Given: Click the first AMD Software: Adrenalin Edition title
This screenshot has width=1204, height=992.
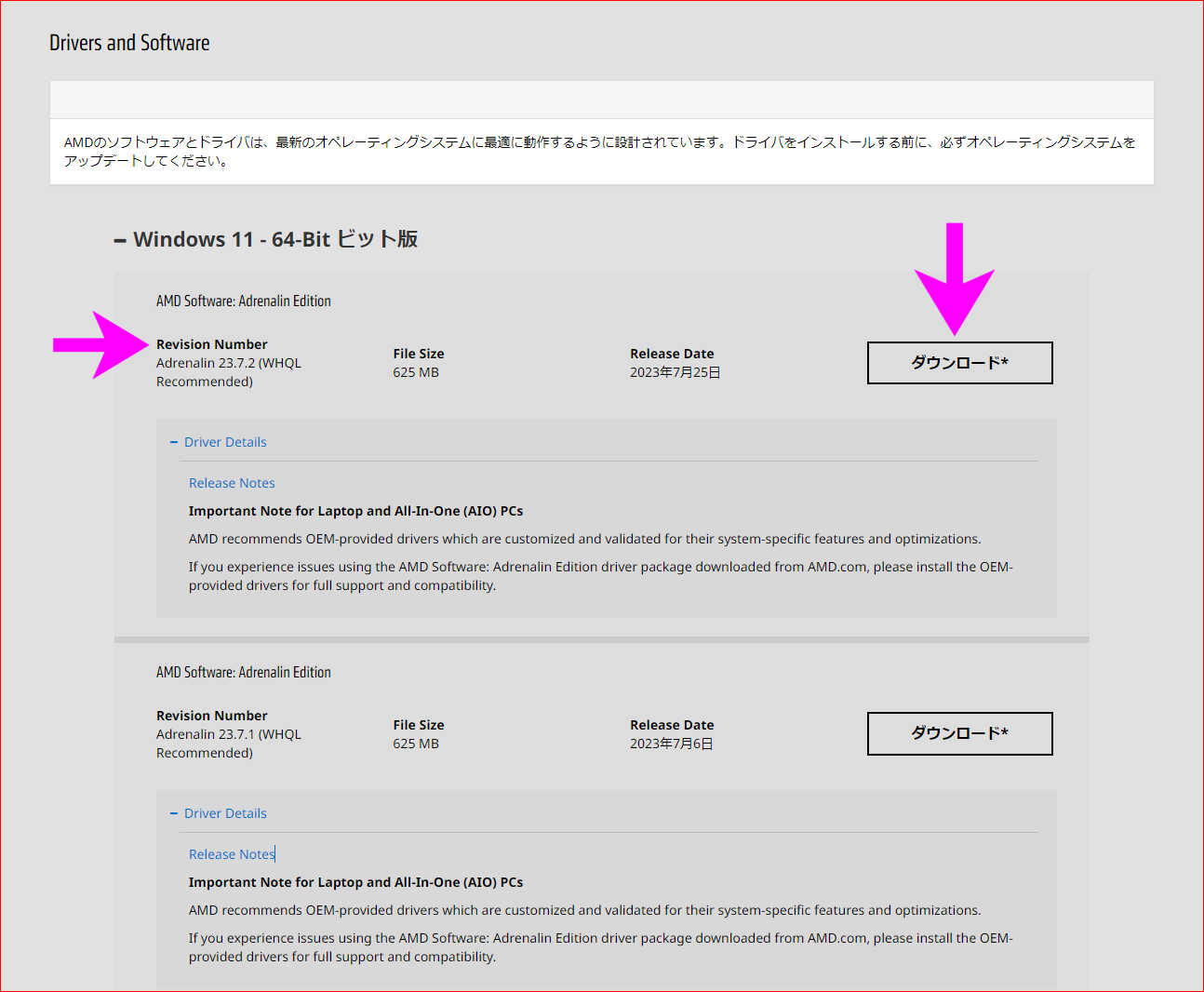Looking at the screenshot, I should click(244, 302).
